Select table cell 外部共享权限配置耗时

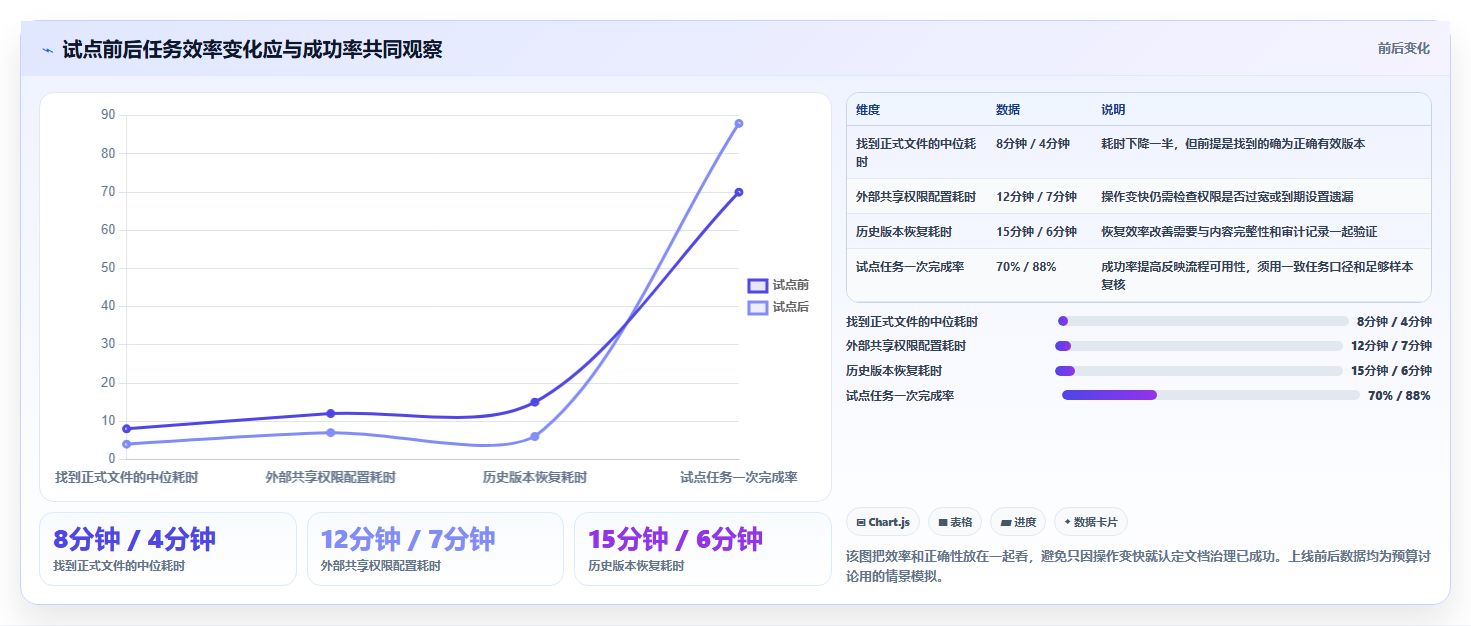916,197
